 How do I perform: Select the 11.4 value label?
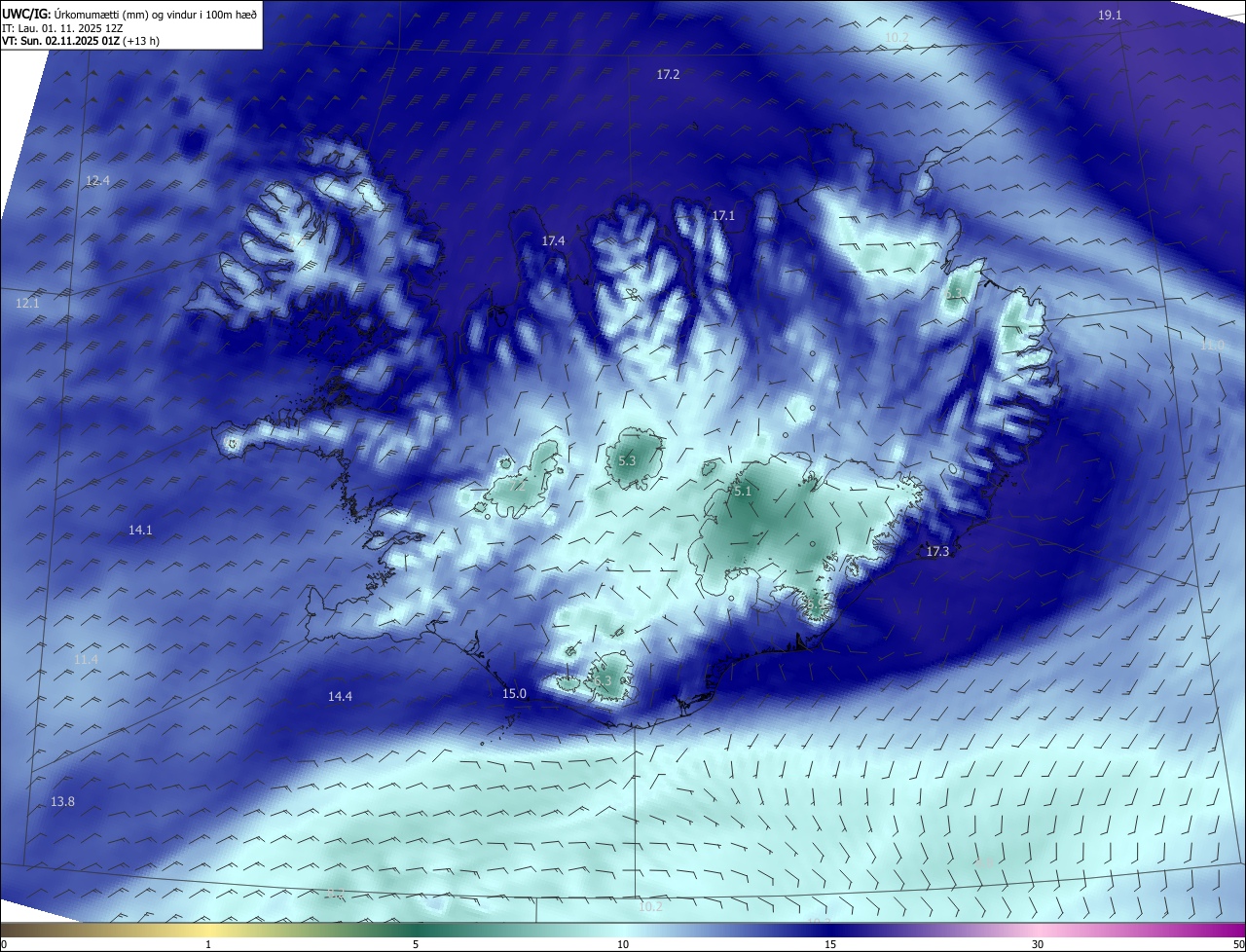[x=86, y=659]
